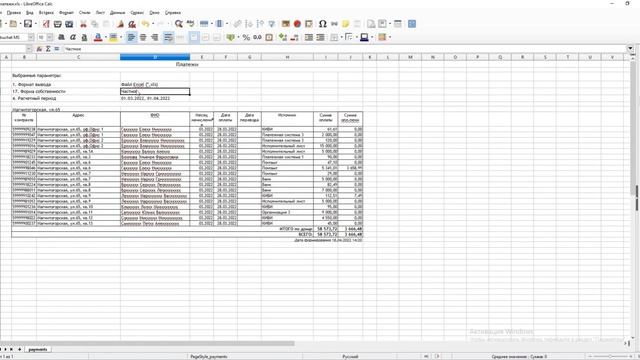The width and height of the screenshot is (640, 360).
Task: Open the background color dropdown arrow
Action: coord(121,37)
